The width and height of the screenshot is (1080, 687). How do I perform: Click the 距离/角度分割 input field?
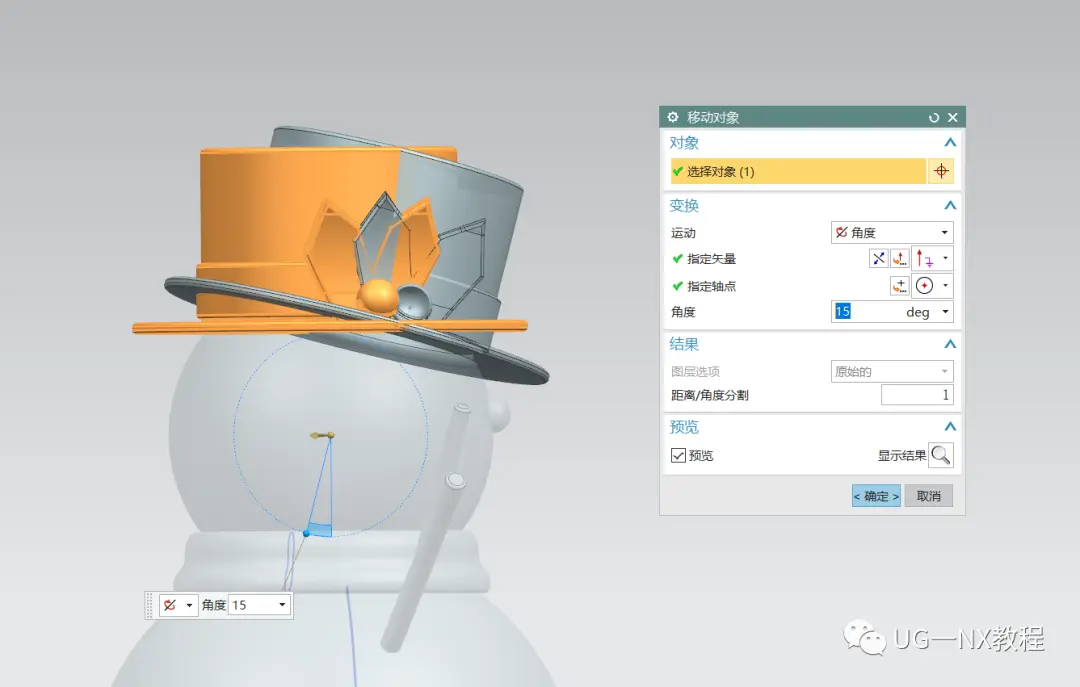[917, 395]
